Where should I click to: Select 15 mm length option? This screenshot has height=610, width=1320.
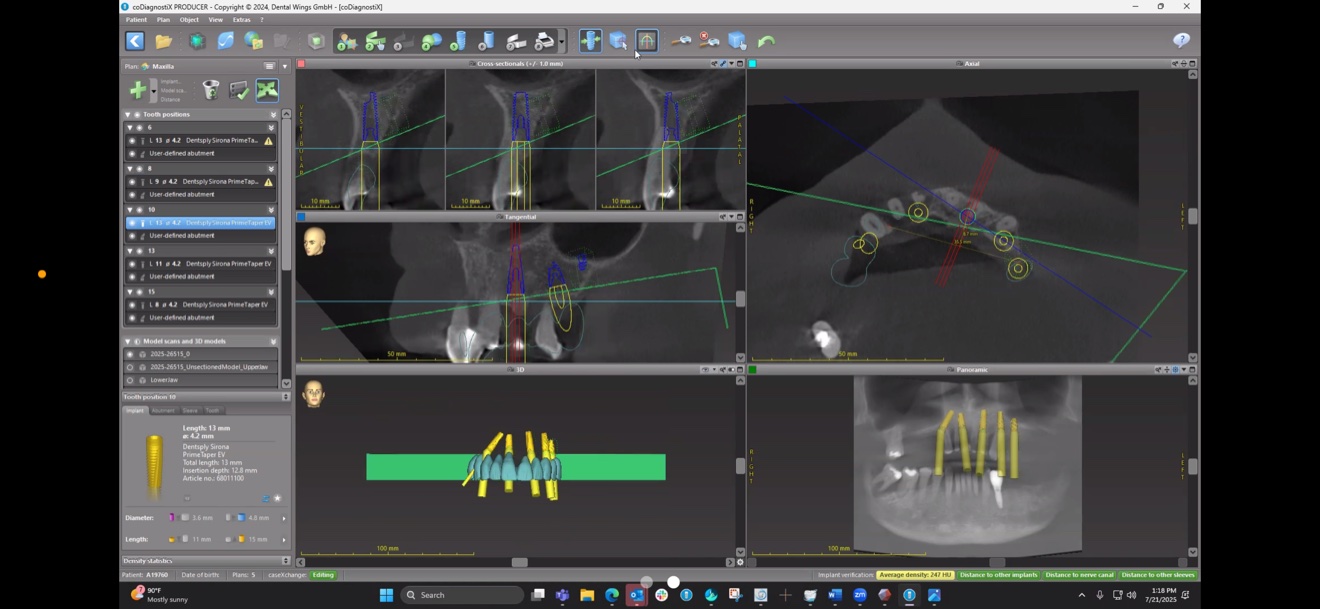pos(249,540)
